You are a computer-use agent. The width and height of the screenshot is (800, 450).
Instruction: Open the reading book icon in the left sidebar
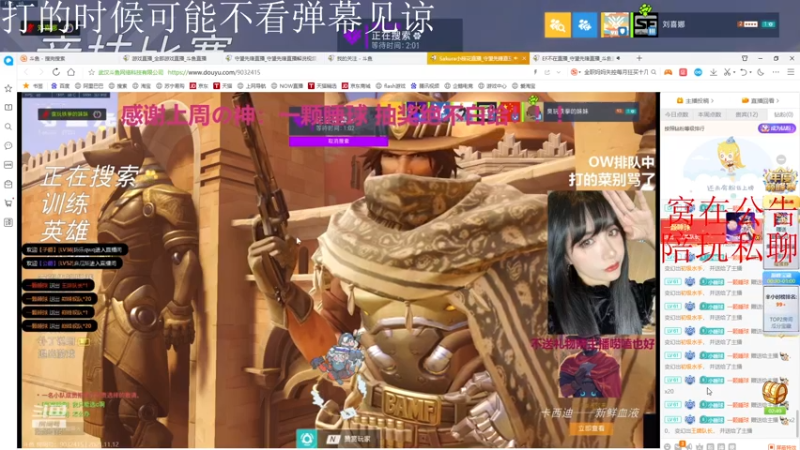coord(8,108)
